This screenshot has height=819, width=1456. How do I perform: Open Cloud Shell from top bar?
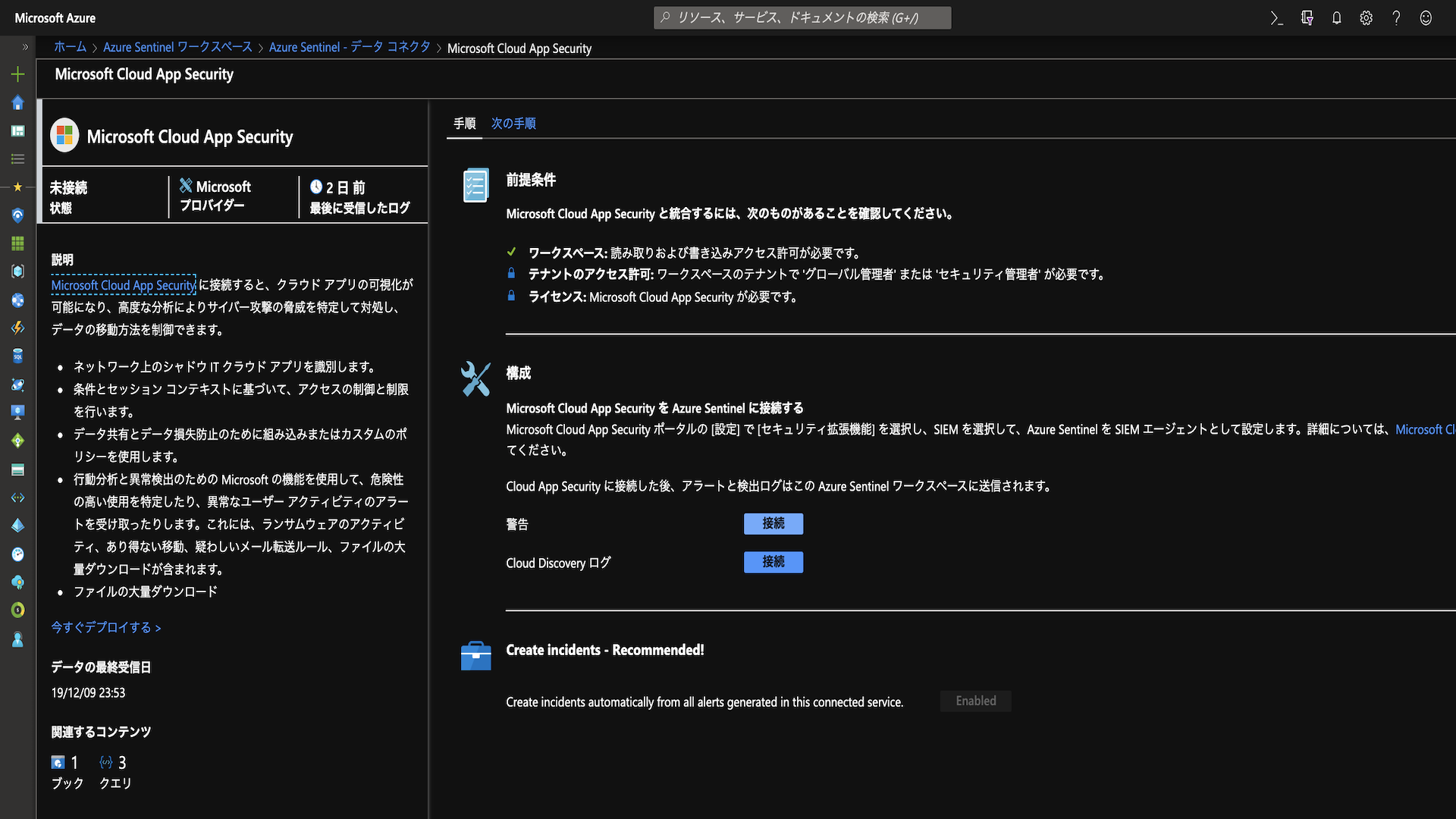click(x=1277, y=18)
